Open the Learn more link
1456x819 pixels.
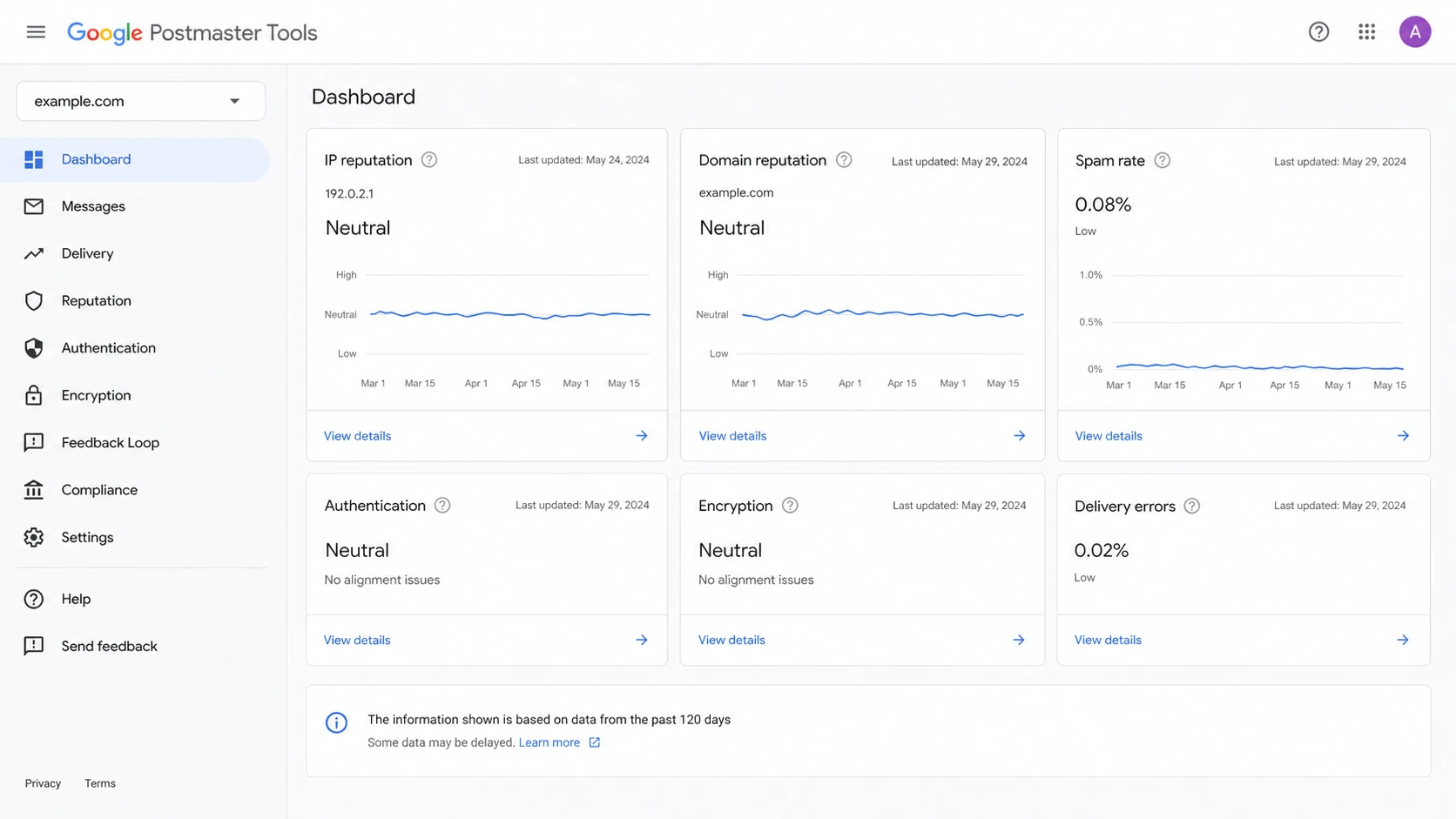point(549,742)
